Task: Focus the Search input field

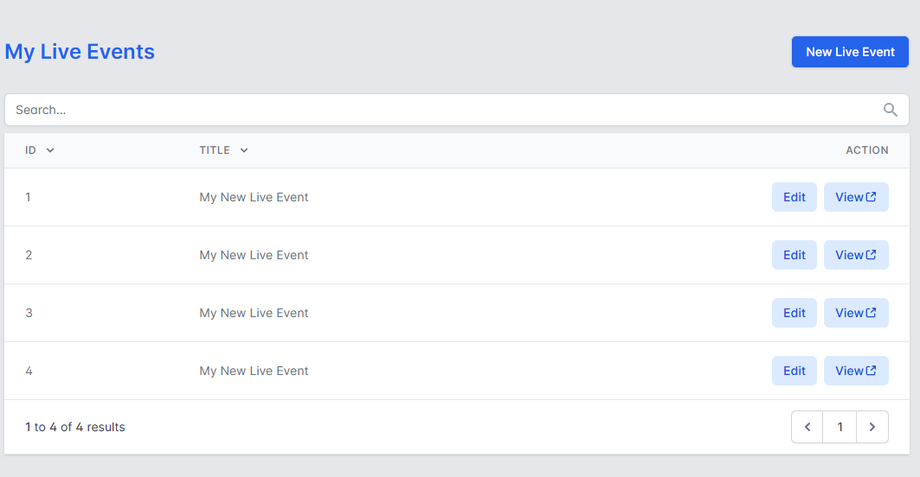Action: point(440,110)
